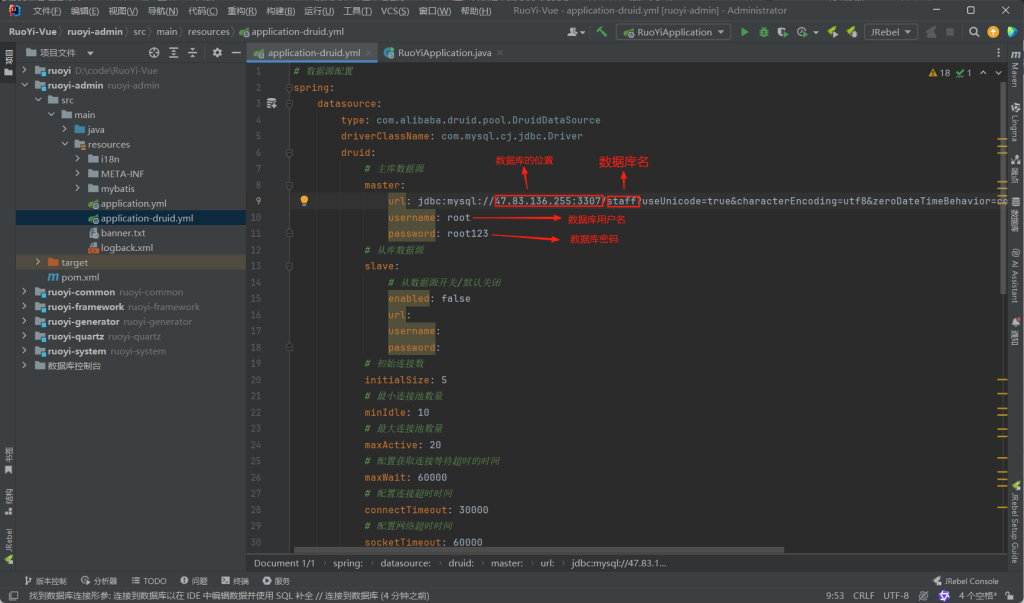Screen dimensions: 1024x603
Task: Click the gutter icon on line 3
Action: 272,103
